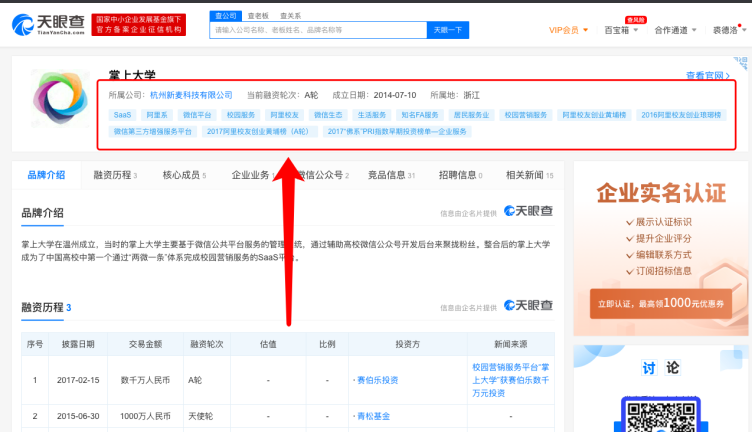Screen dimensions: 752x432
Task: Open the 杭州新麦科技有限公司 company link
Action: click(x=191, y=95)
